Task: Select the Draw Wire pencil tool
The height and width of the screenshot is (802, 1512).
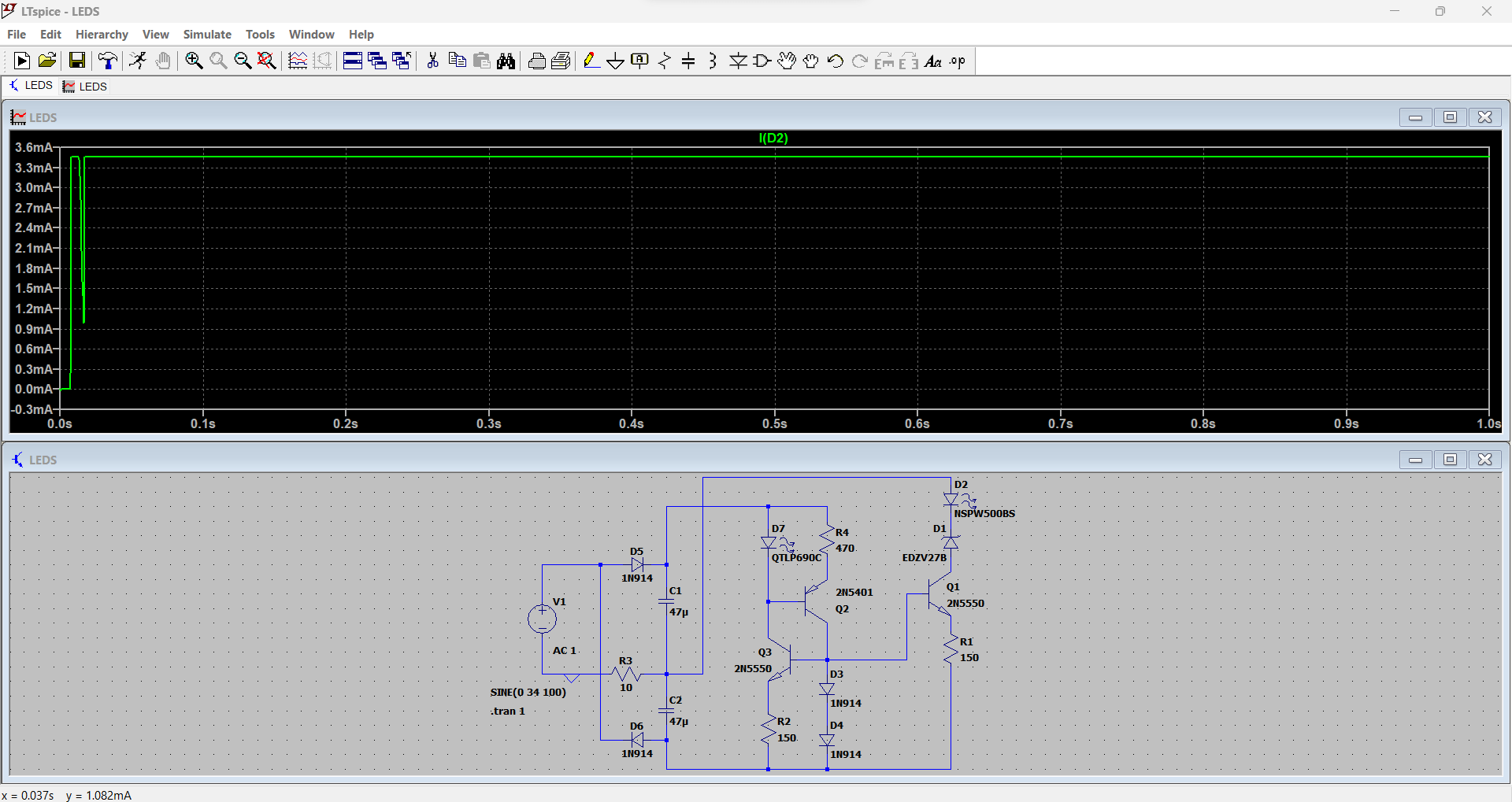Action: pos(591,61)
